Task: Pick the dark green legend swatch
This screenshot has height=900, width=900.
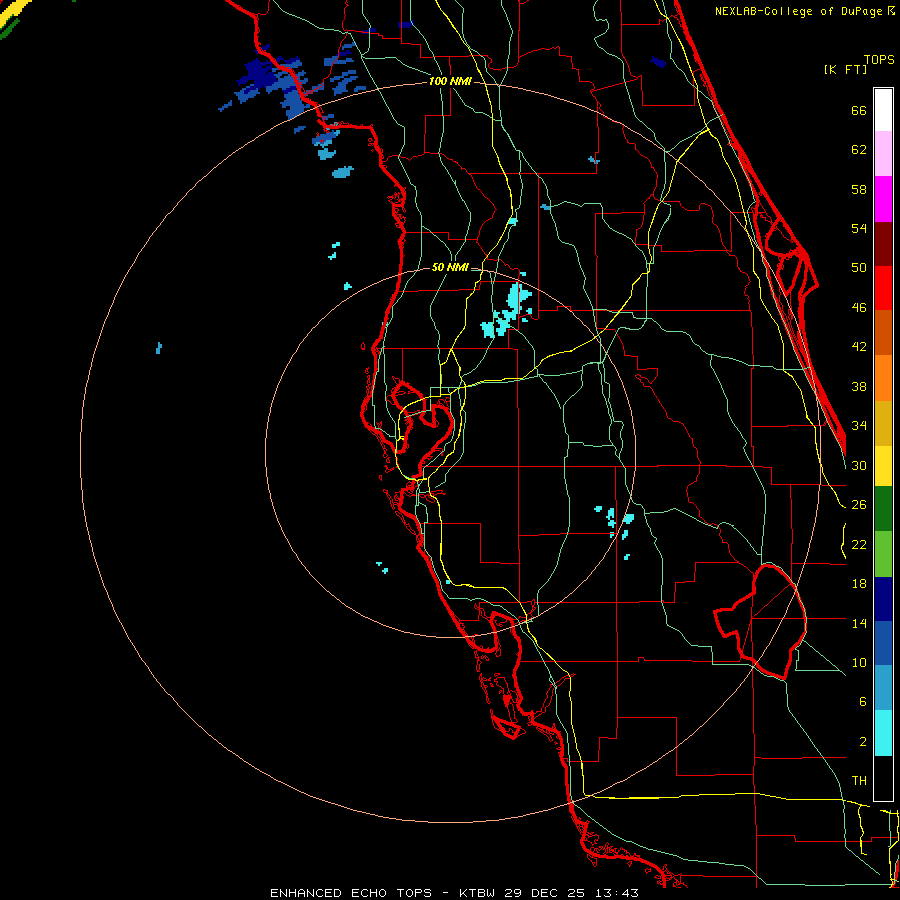Action: click(883, 509)
